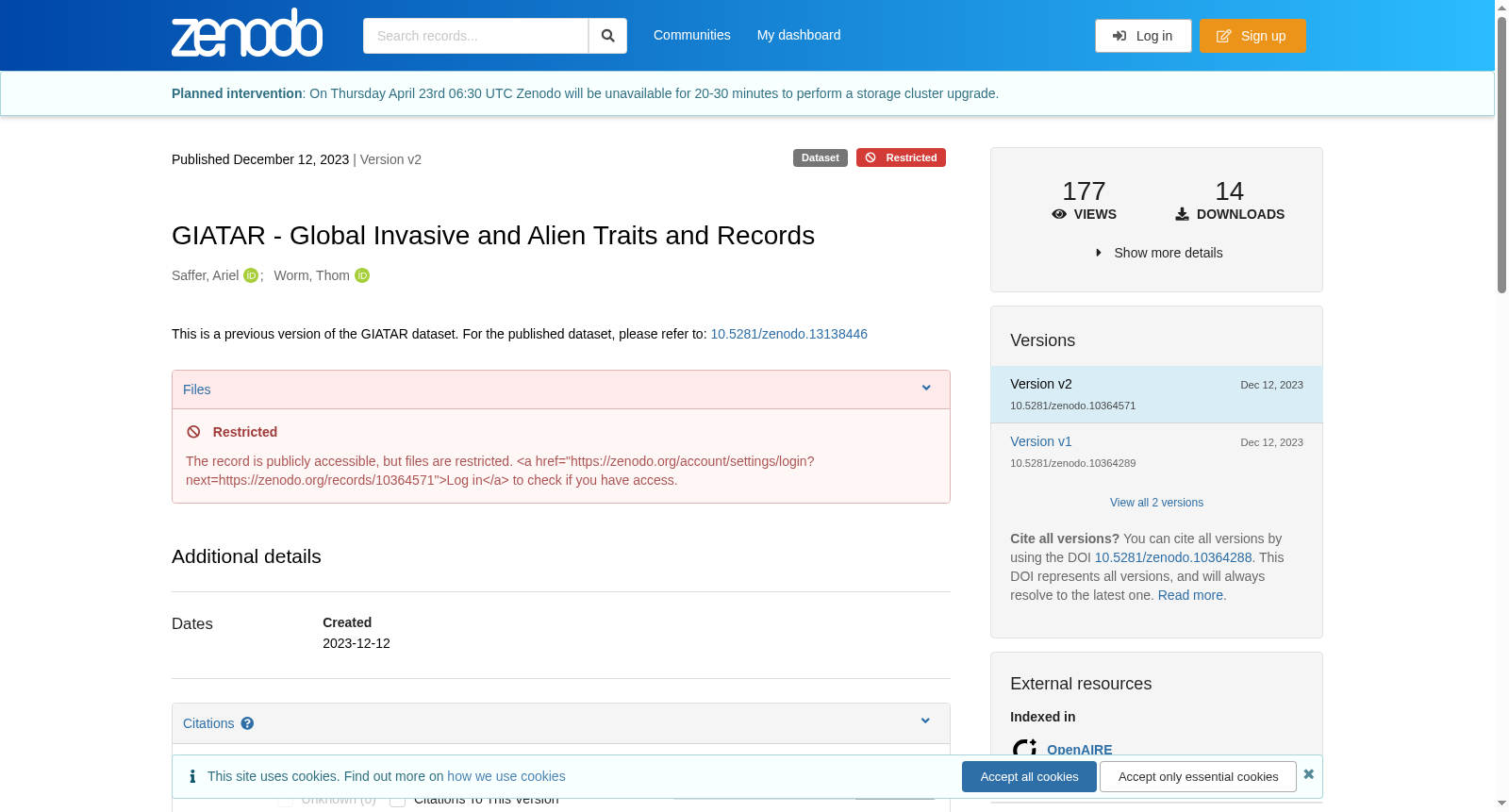Click the Citations panel title
This screenshot has width=1509, height=812.
pyautogui.click(x=208, y=723)
